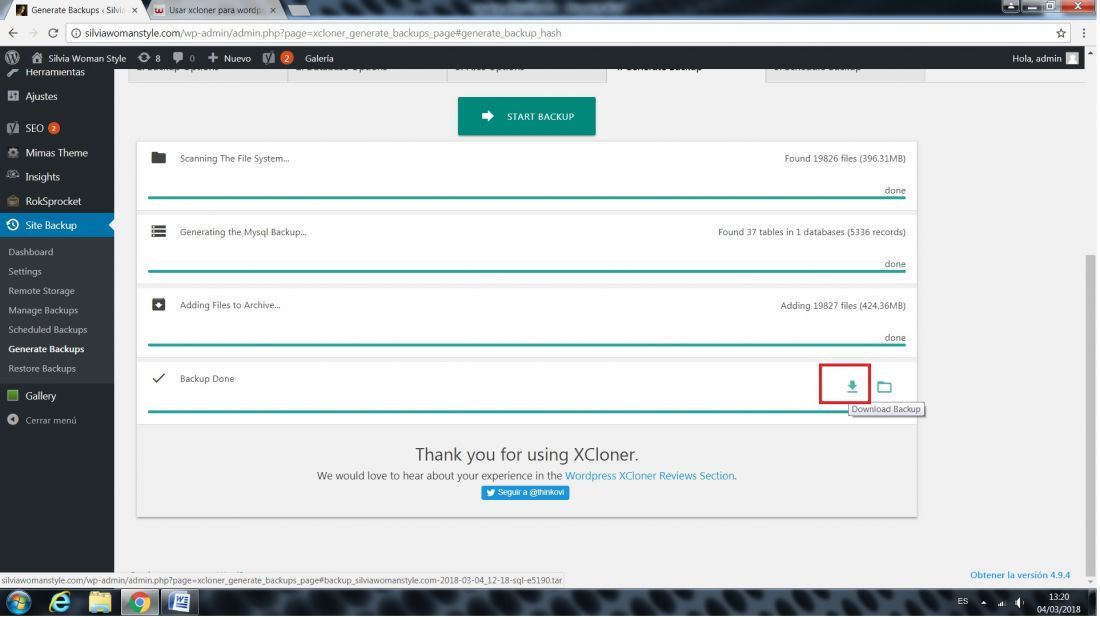Open the WordPress logo admin menu
Screen dimensions: 1100x617
(x=12, y=58)
